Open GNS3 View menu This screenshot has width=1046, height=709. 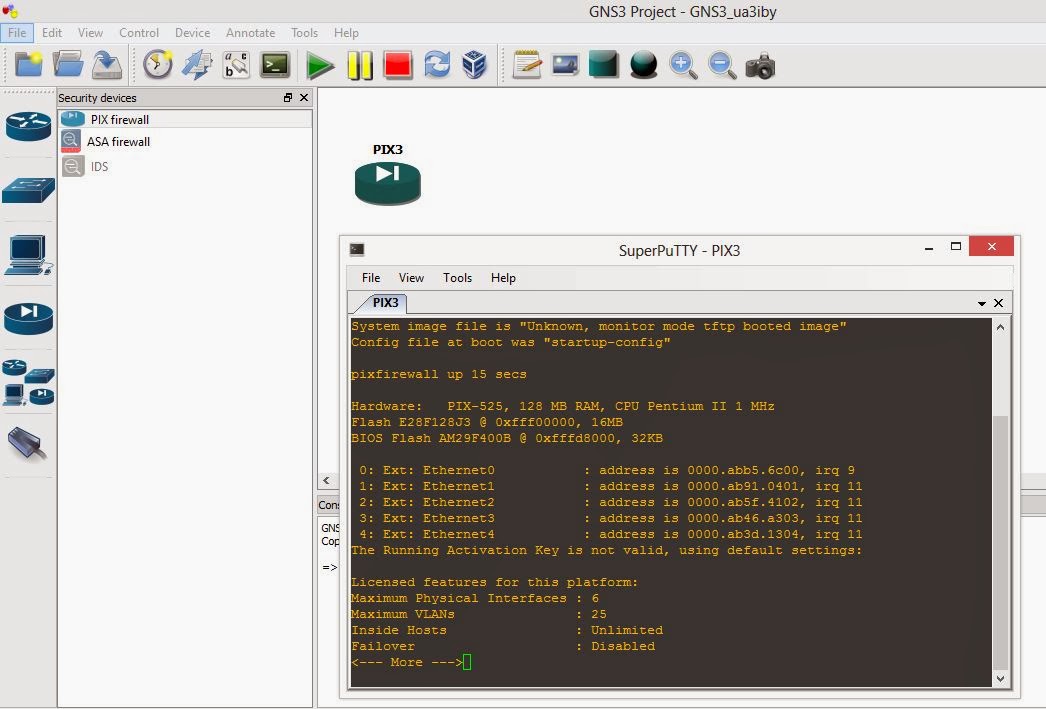(x=90, y=33)
